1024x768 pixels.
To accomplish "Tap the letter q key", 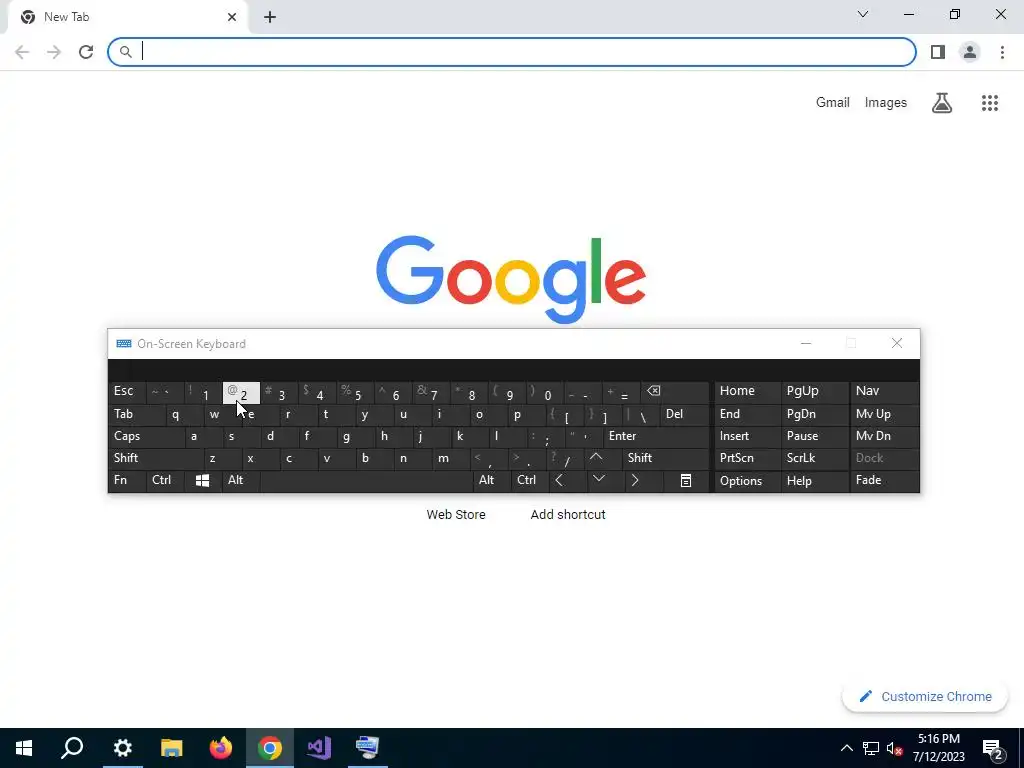I will tap(185, 415).
